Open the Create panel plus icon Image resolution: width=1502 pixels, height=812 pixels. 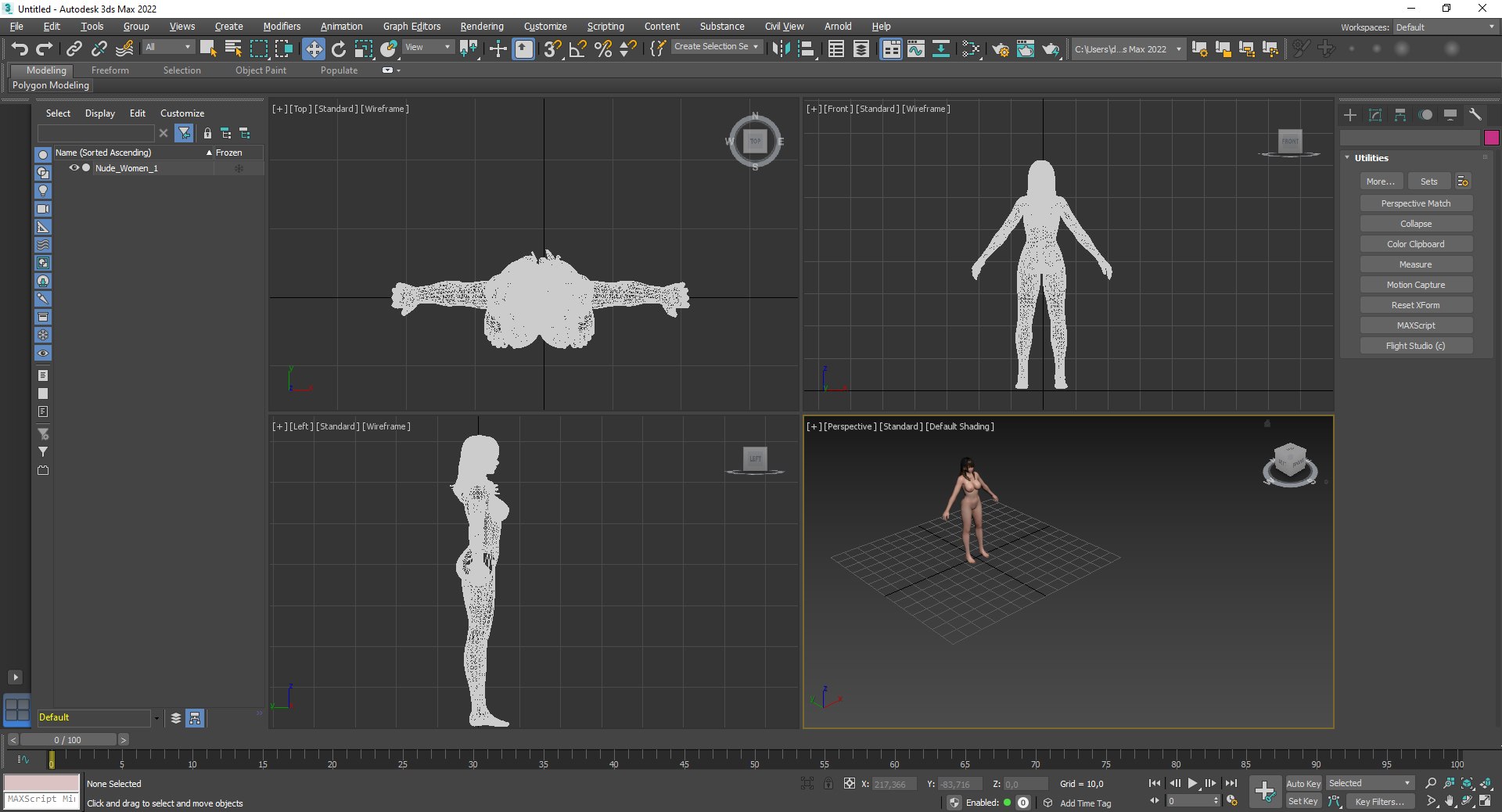[x=1350, y=115]
